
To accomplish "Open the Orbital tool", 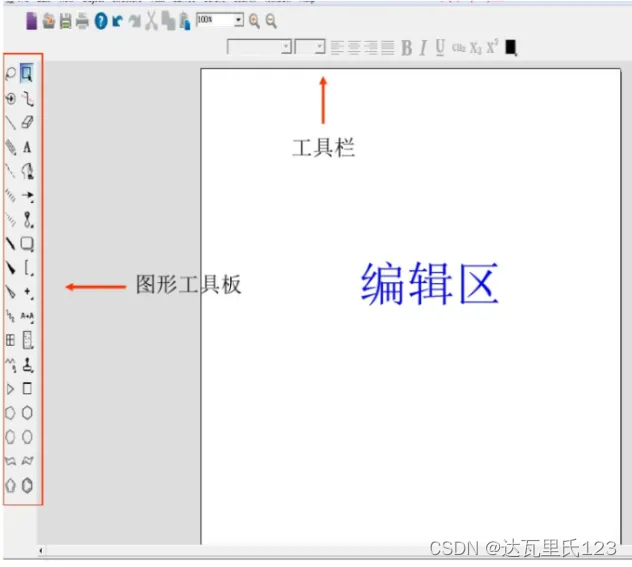I will (28, 220).
